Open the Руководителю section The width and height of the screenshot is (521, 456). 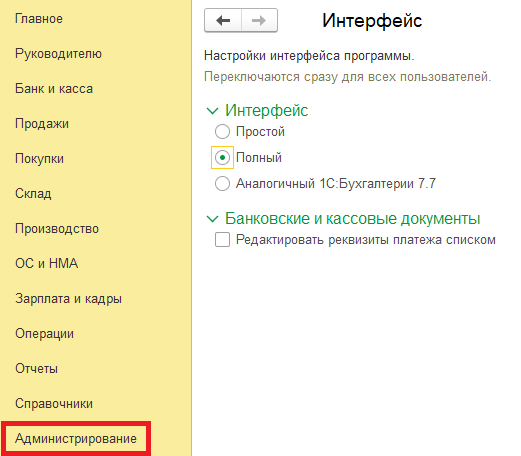[x=58, y=54]
